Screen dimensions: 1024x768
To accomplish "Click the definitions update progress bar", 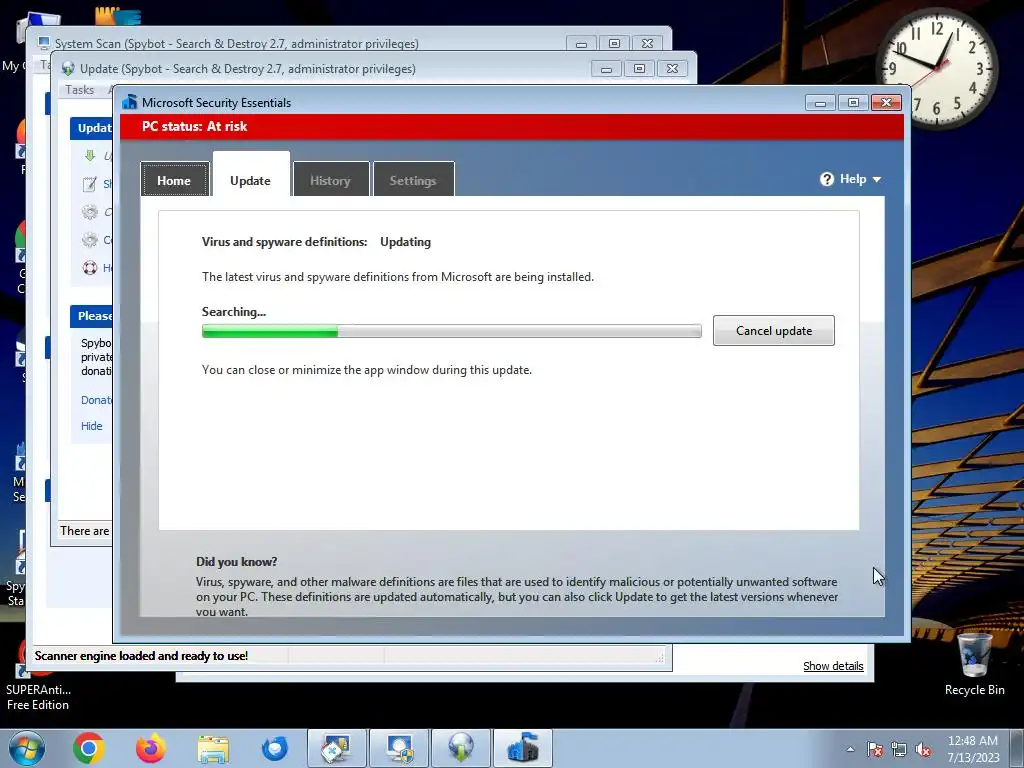I will coord(452,331).
